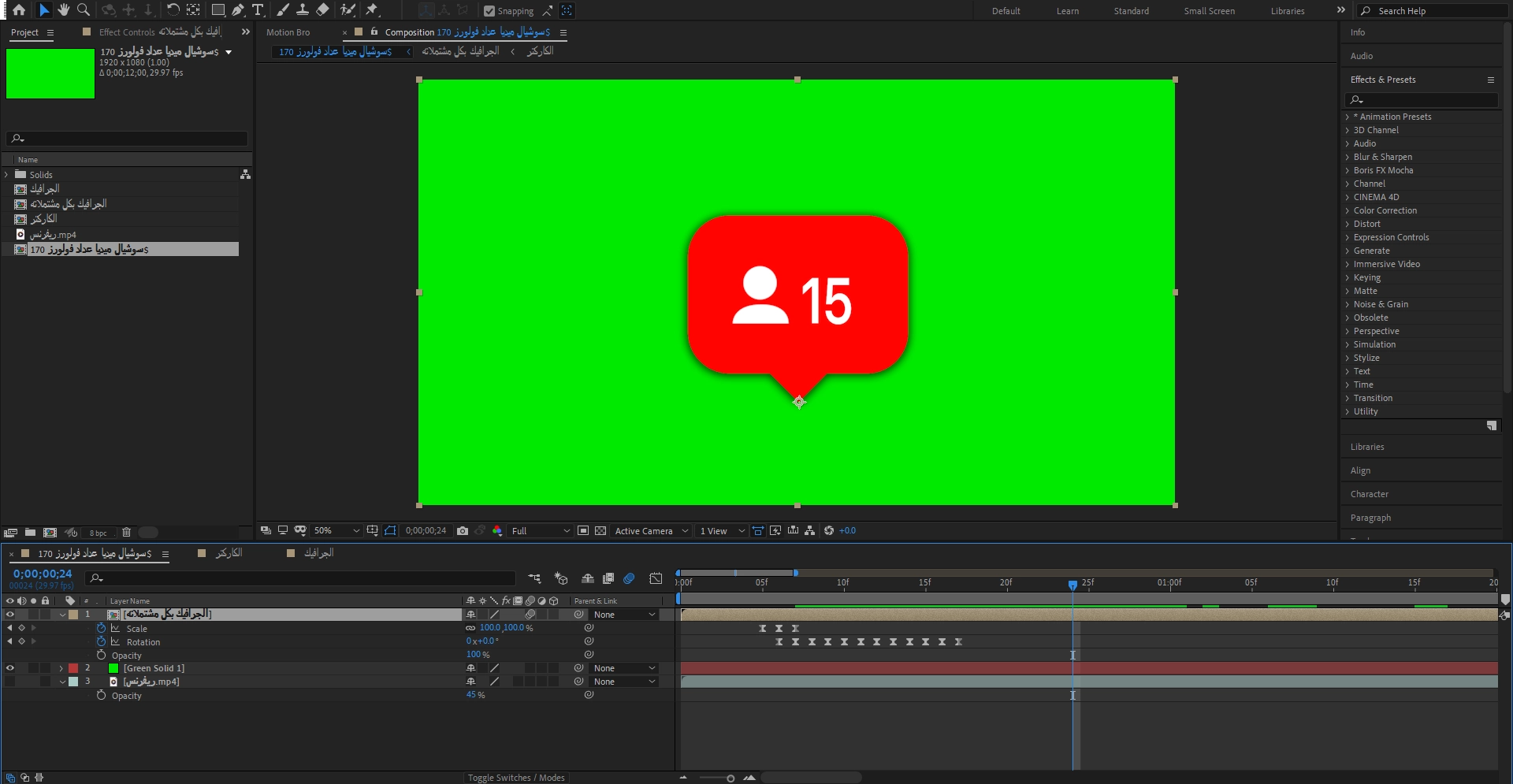Viewport: 1513px width, 784px height.
Task: Select the Type text tool
Action: click(258, 10)
